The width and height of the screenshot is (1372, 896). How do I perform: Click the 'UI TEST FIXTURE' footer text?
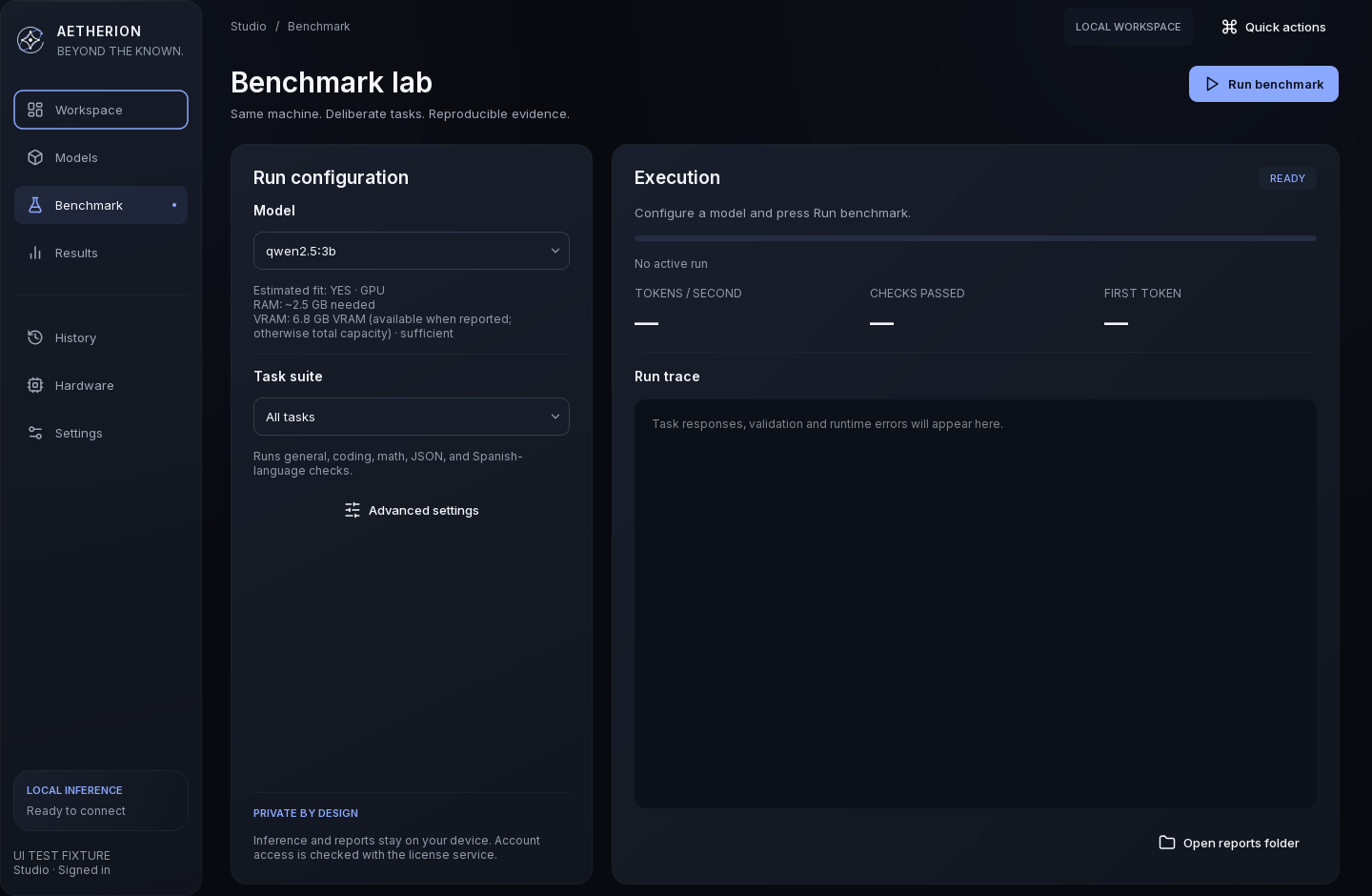point(62,856)
